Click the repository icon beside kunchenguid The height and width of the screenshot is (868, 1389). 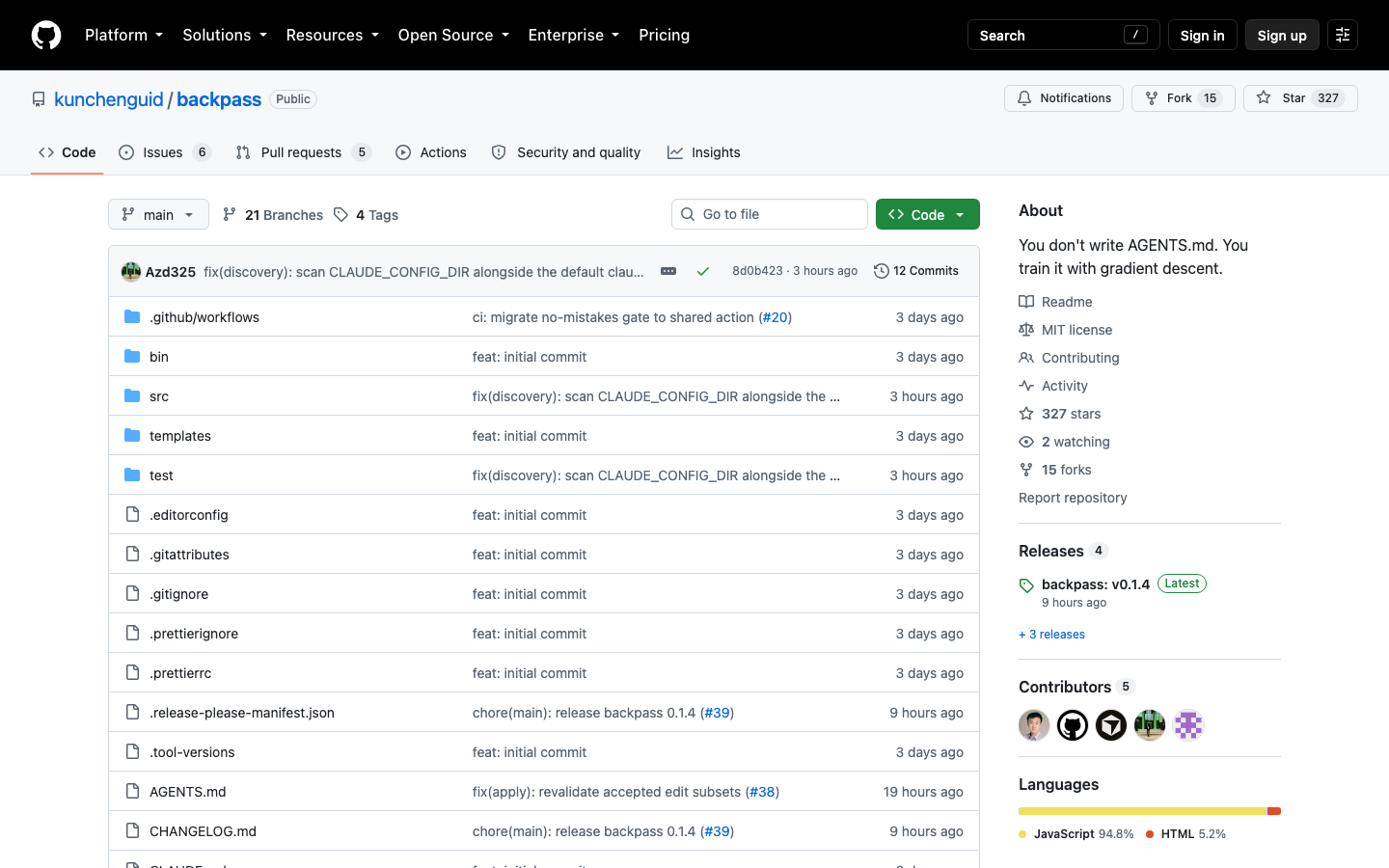click(39, 99)
